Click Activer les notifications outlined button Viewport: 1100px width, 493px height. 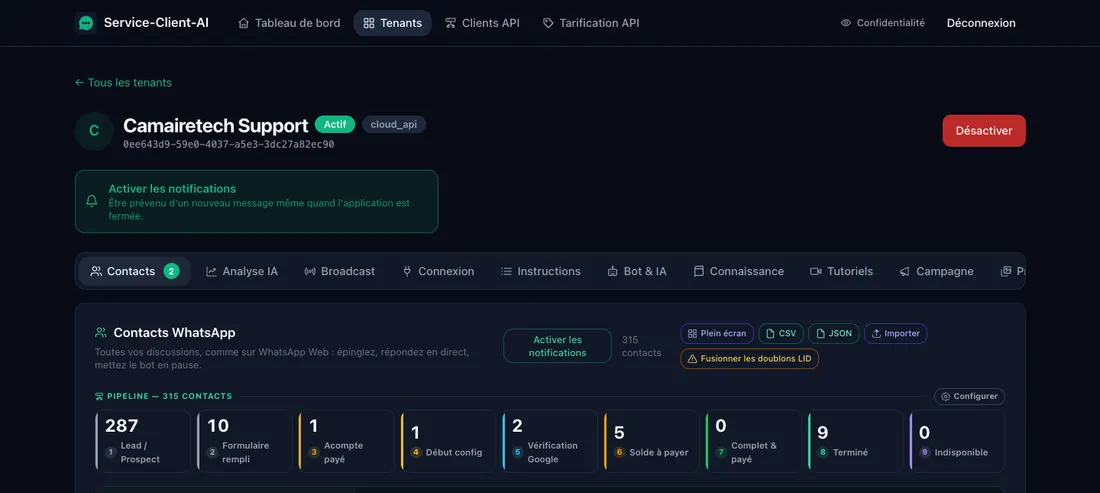(x=558, y=346)
